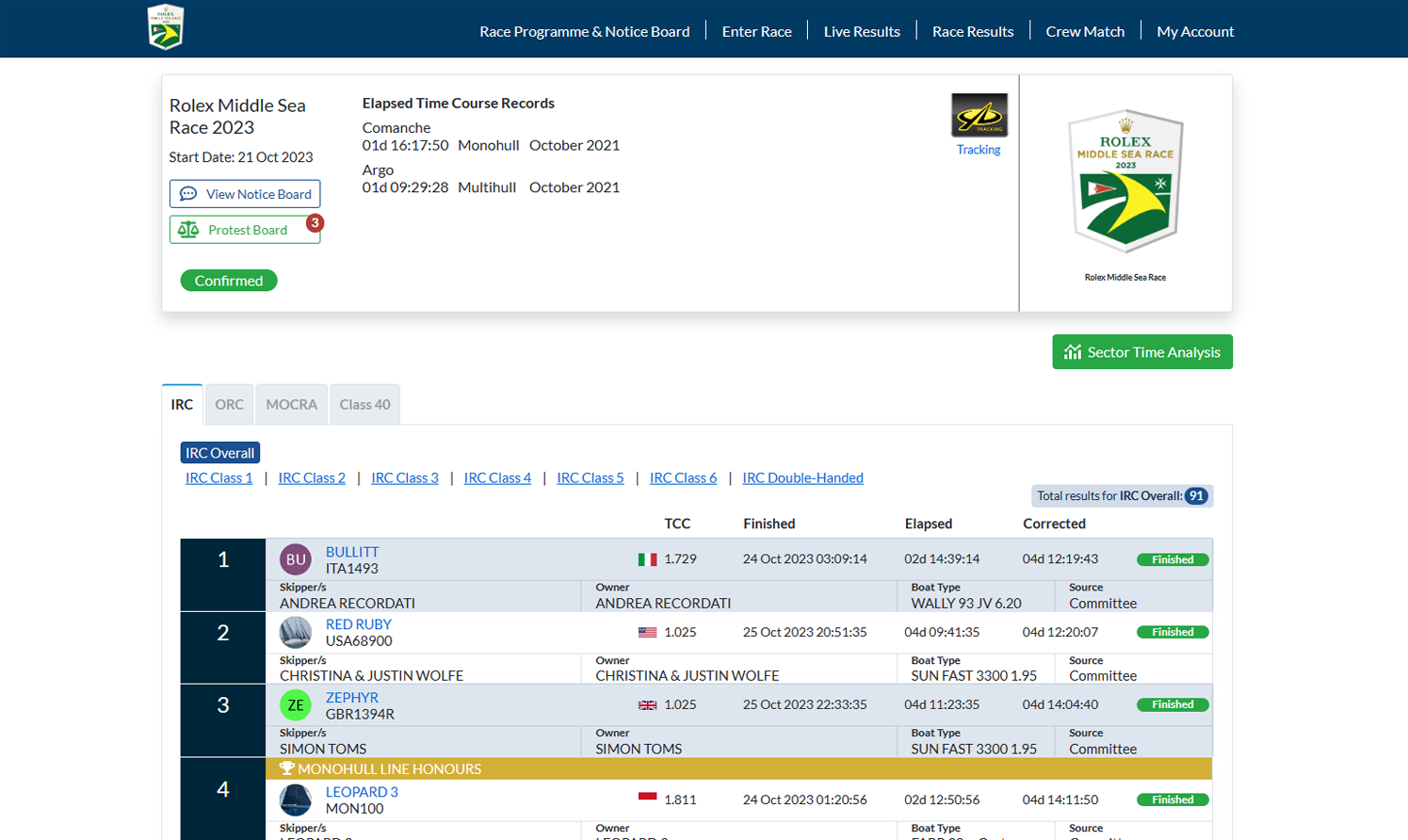Click the Monaco flag in Leopard 3 row
Viewport: 1408px width, 840px height.
(647, 799)
